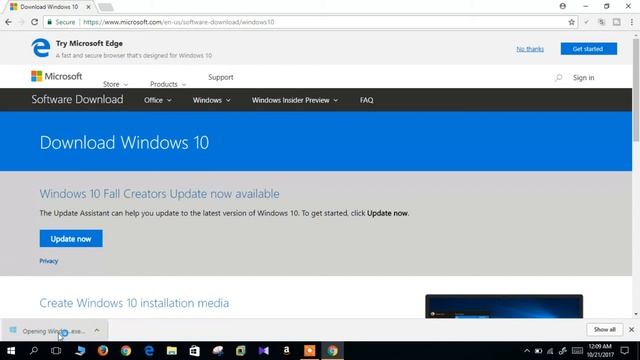Open a new browser tab
The height and width of the screenshot is (360, 640).
[106, 7]
